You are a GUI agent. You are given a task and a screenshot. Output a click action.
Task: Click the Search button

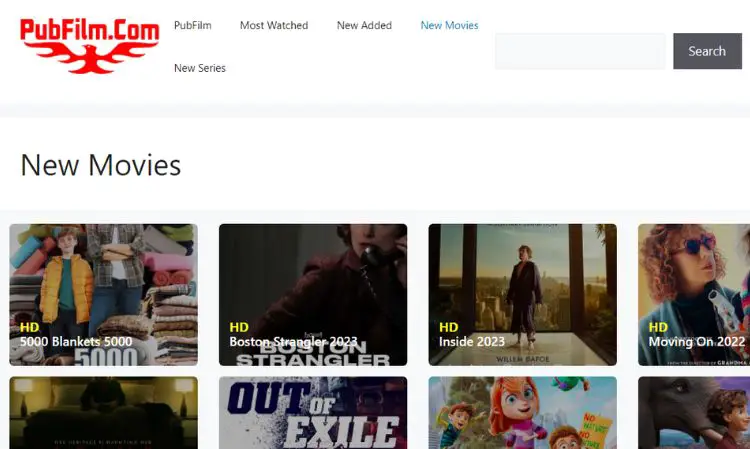click(707, 51)
